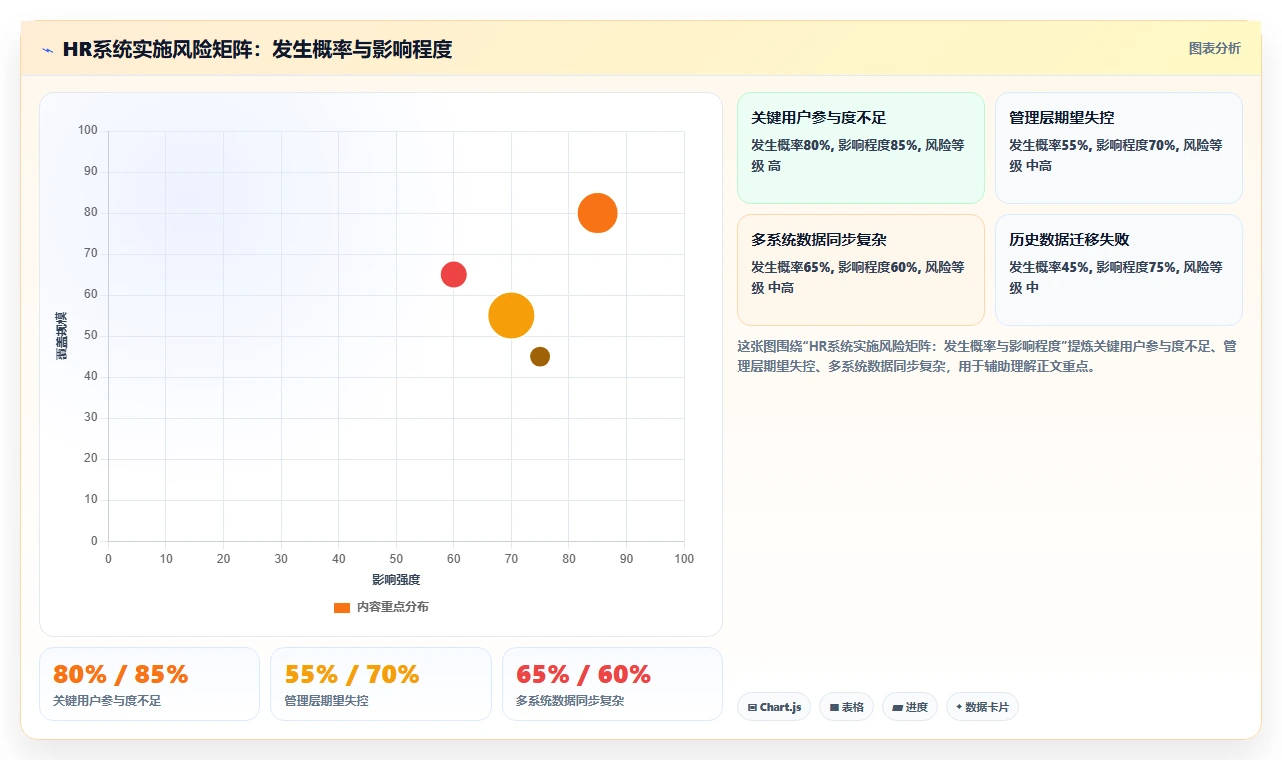Screen dimensions: 1282x760
Task: Click the 进度 tag
Action: (910, 707)
